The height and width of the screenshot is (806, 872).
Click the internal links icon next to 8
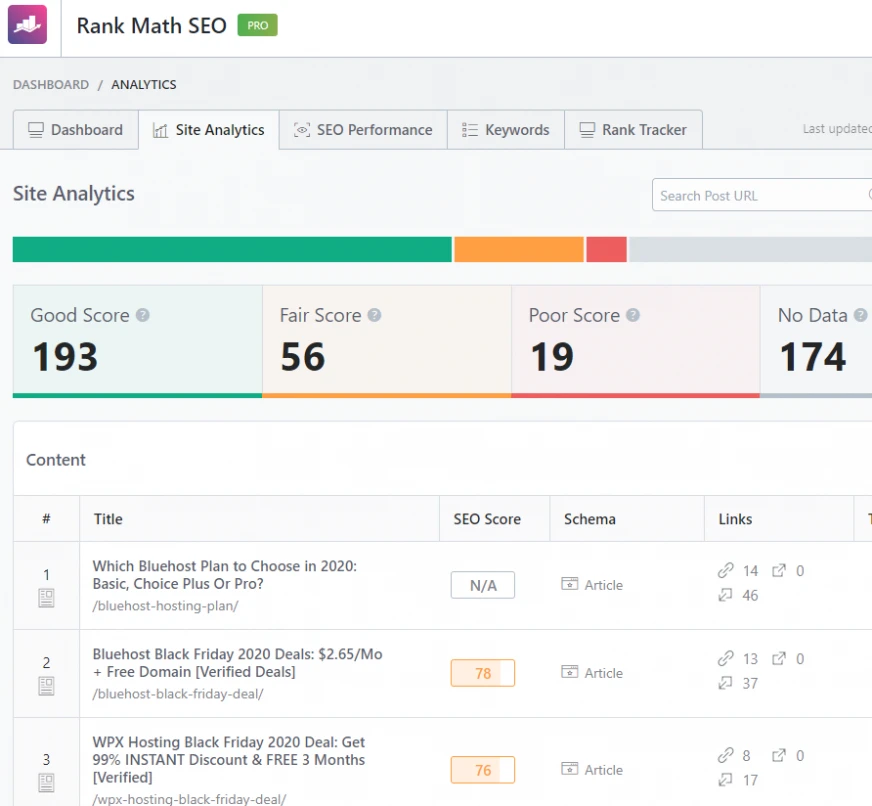(x=725, y=755)
